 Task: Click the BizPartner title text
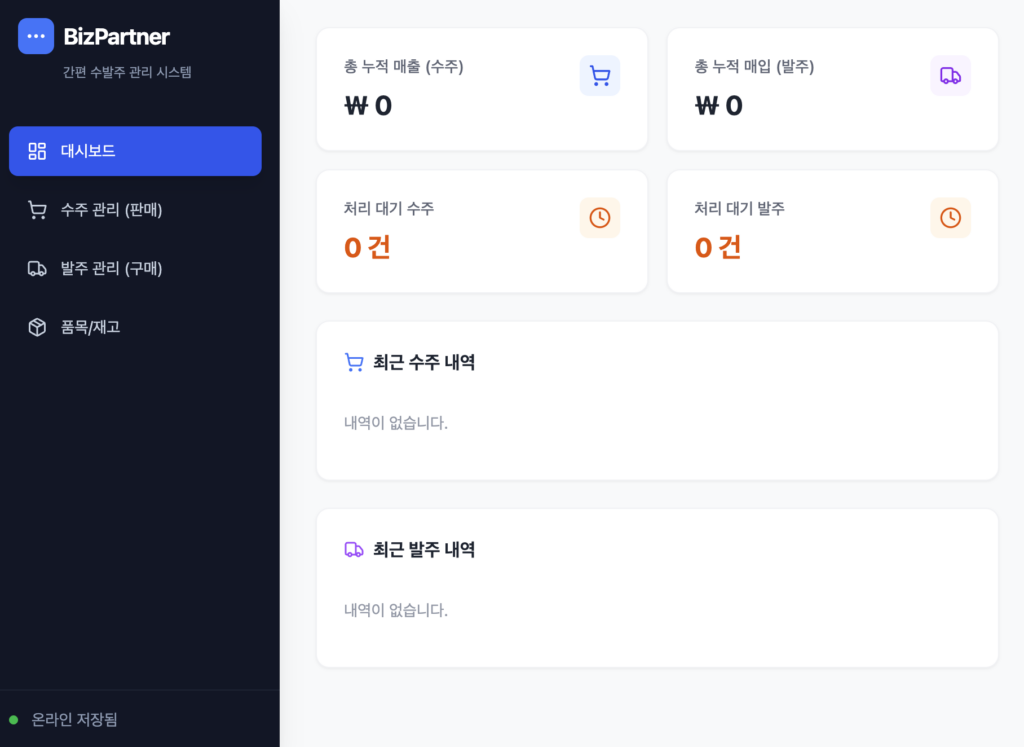pyautogui.click(x=117, y=37)
